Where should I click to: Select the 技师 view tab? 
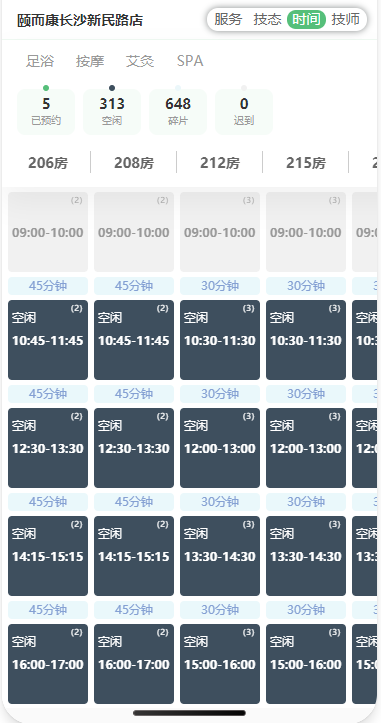pyautogui.click(x=345, y=19)
